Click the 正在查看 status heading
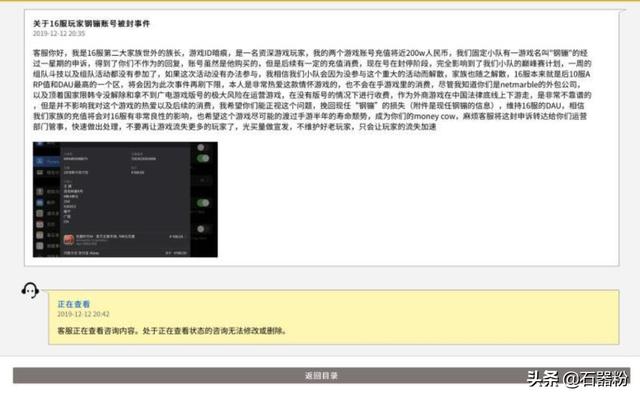Viewport: 640px width, 399px height. click(x=73, y=304)
